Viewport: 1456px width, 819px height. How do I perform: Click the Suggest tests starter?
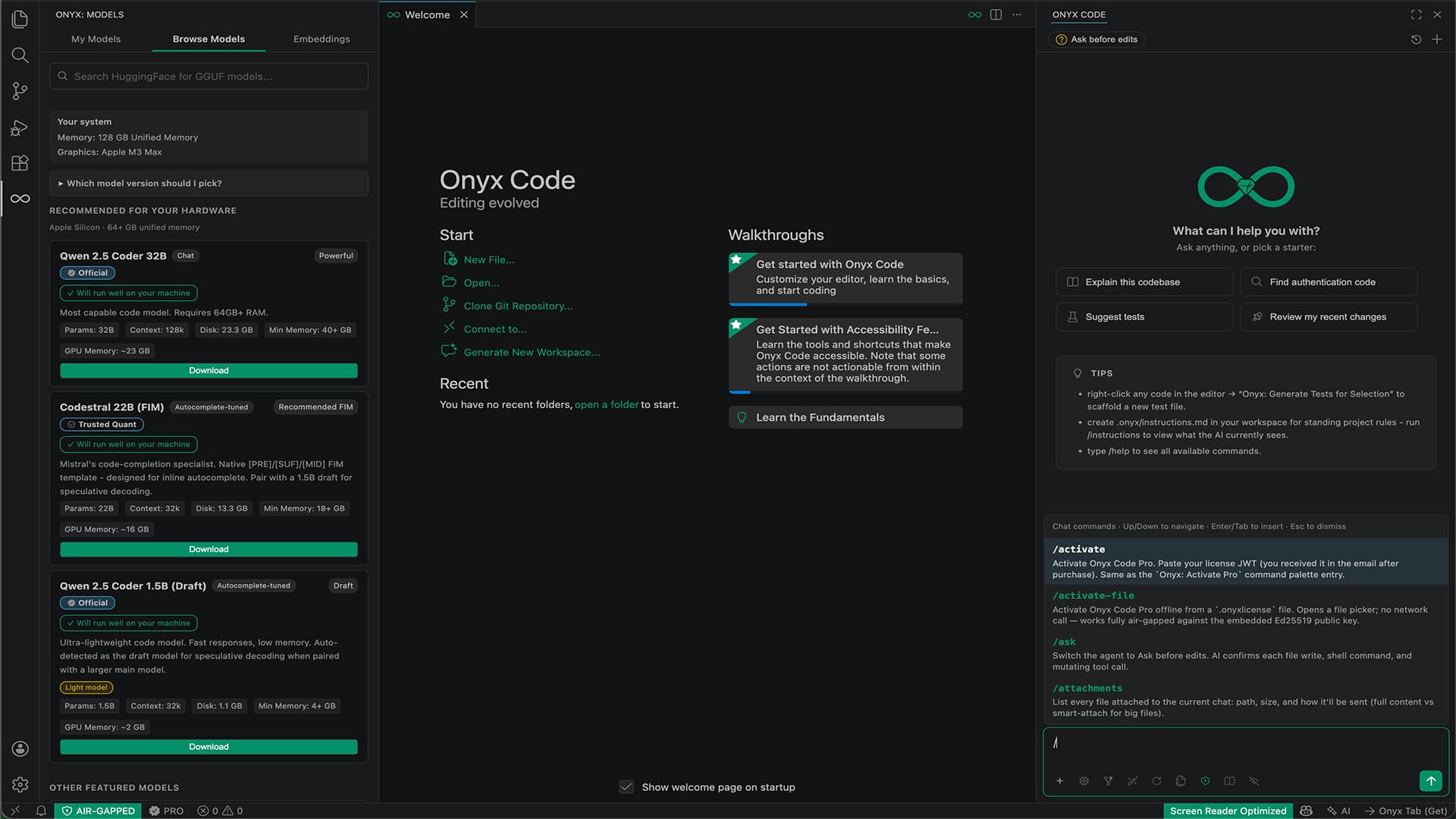click(1144, 317)
